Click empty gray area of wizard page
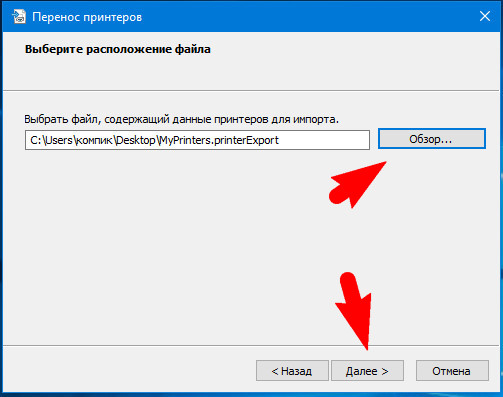The image size is (503, 397). 167,250
